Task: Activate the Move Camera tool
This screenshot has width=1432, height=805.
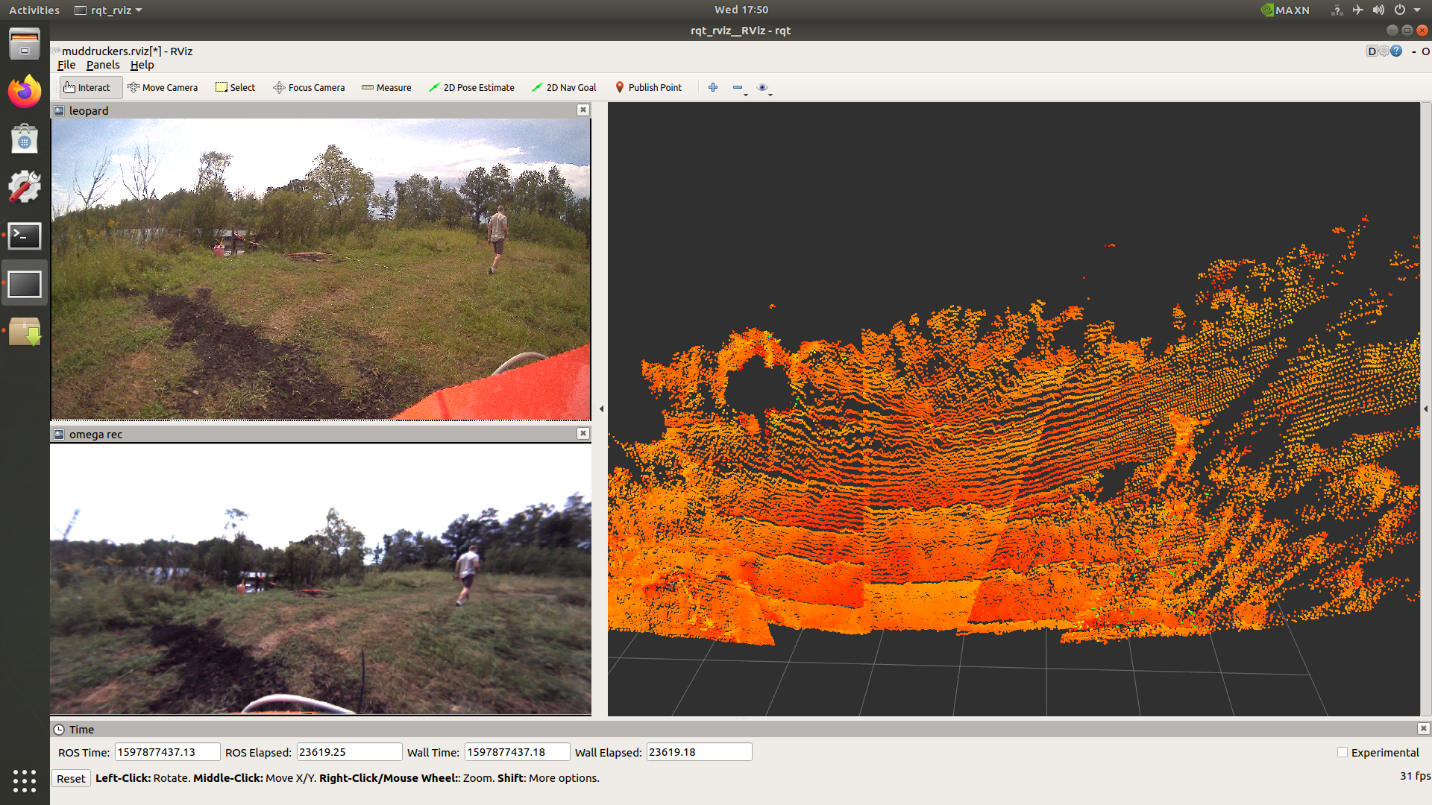Action: pos(162,87)
